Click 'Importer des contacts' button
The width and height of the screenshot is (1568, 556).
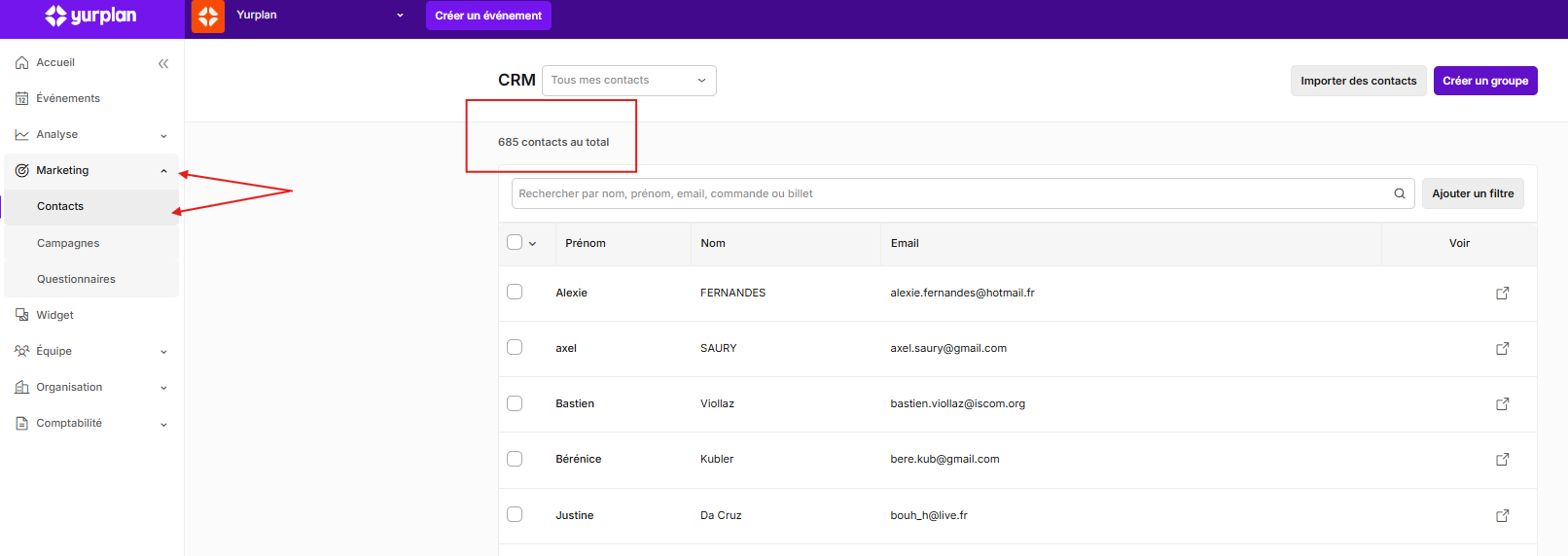(1359, 81)
